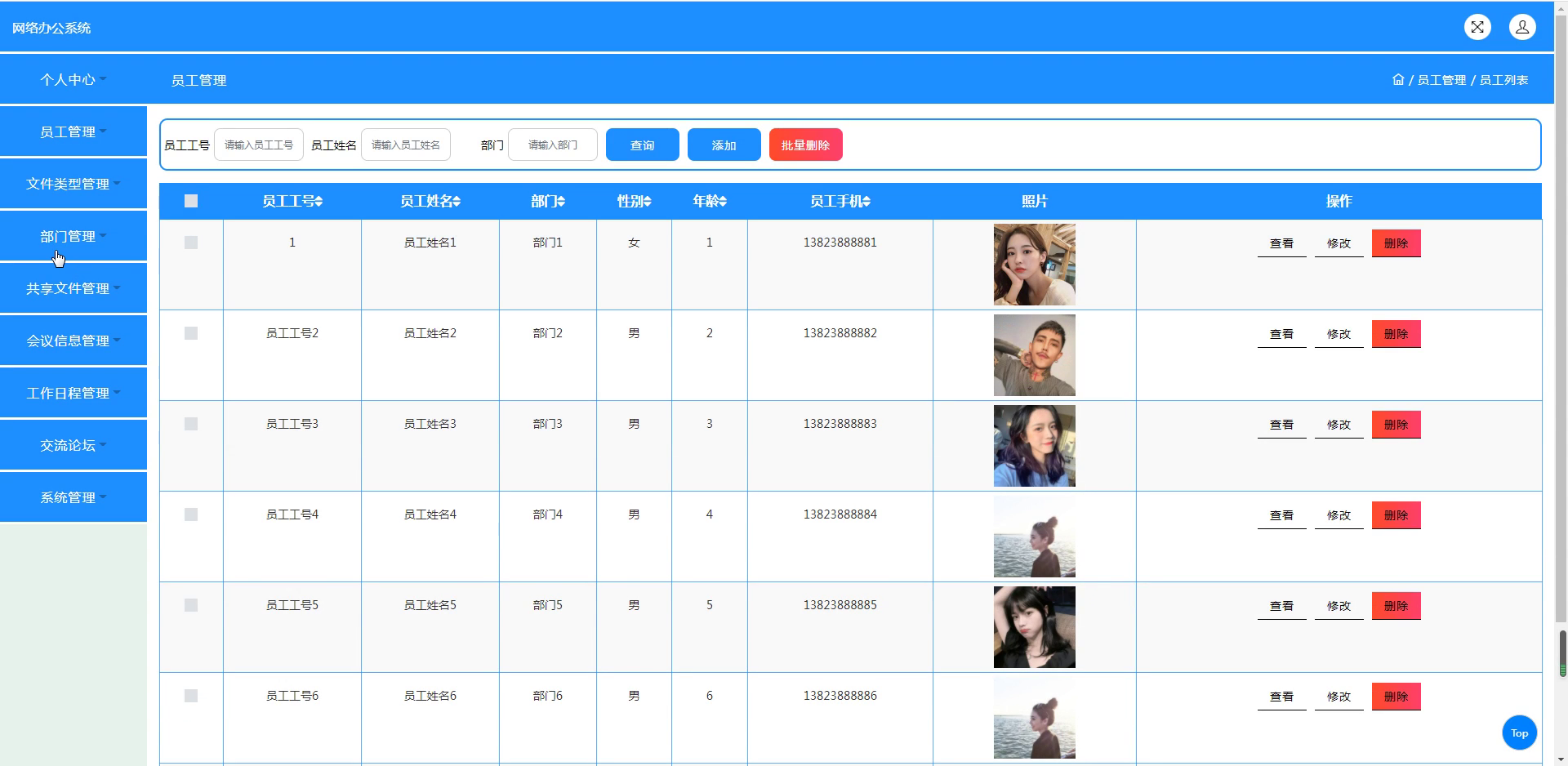Expand the 工作日程管理 sidebar menu
Viewport: 1568px width, 766px height.
click(73, 393)
